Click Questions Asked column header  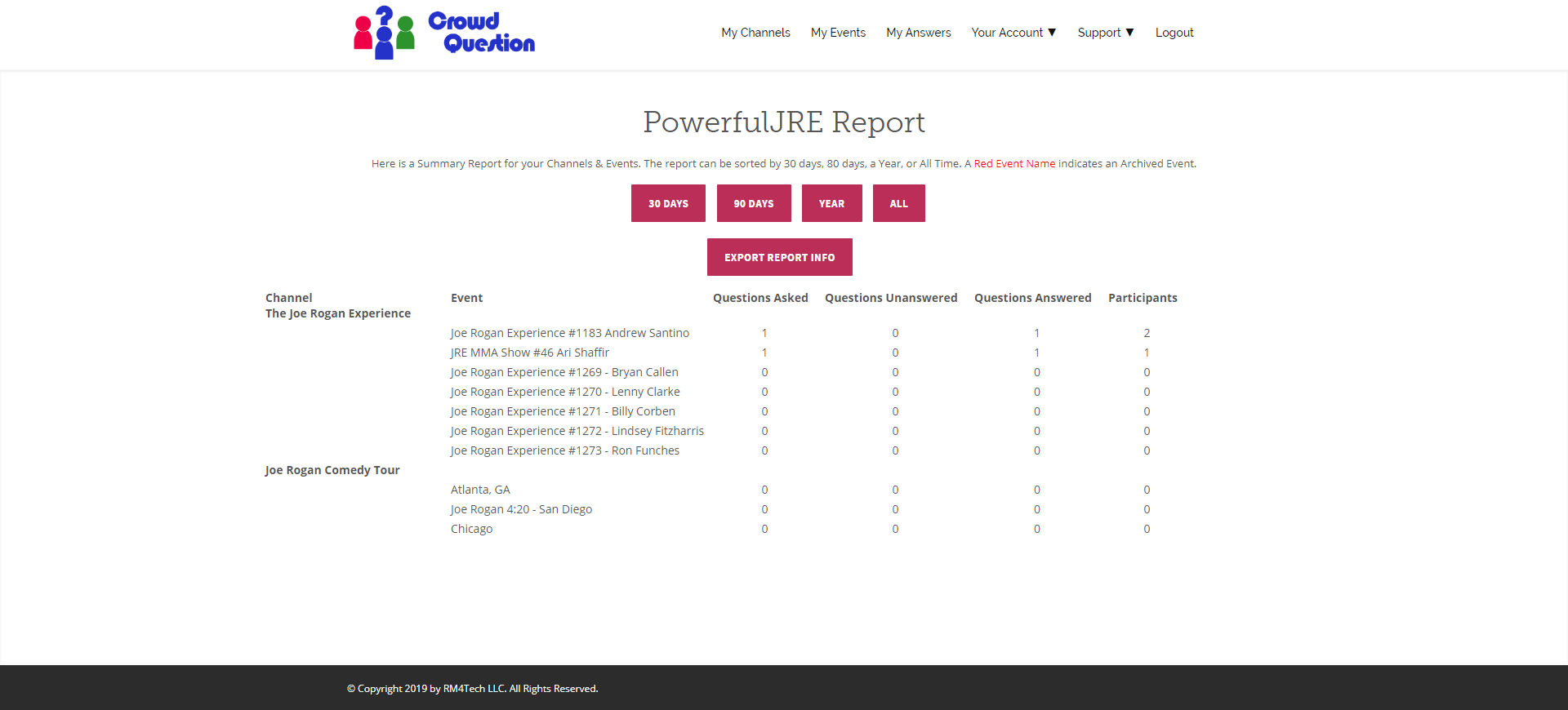coord(760,298)
